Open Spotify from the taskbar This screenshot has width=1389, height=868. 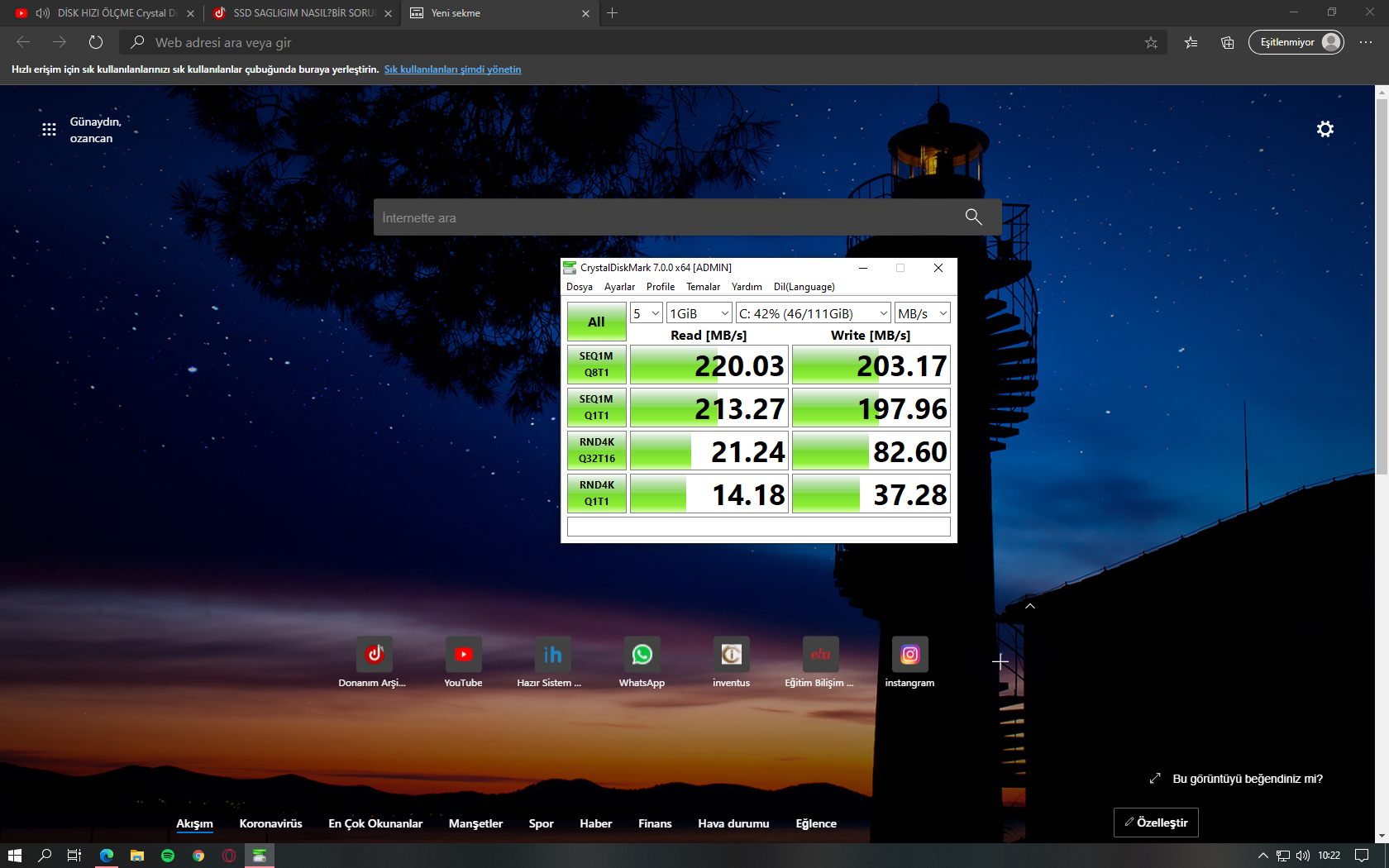pos(168,856)
